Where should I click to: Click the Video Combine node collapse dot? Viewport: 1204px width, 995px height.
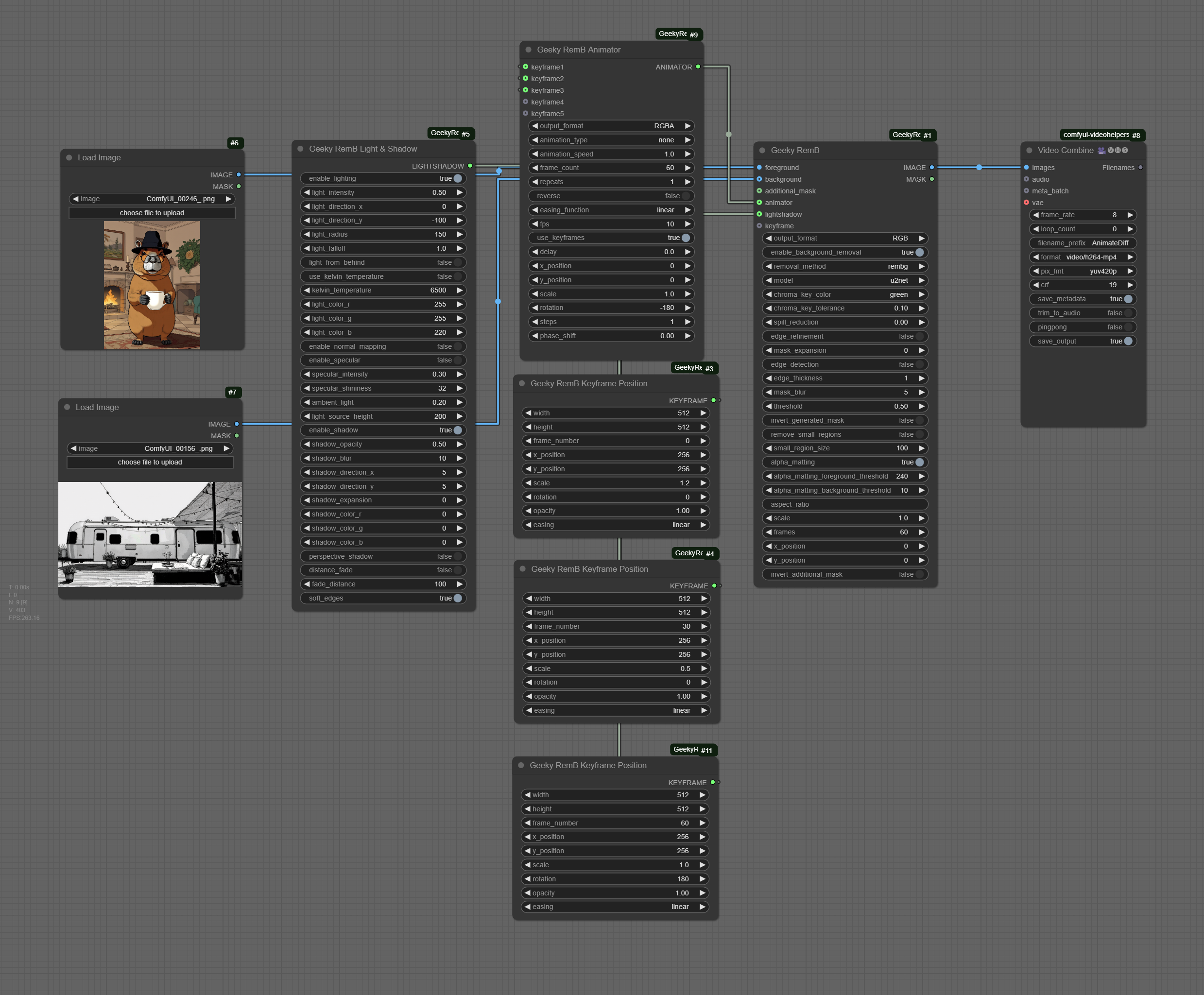[x=1029, y=150]
